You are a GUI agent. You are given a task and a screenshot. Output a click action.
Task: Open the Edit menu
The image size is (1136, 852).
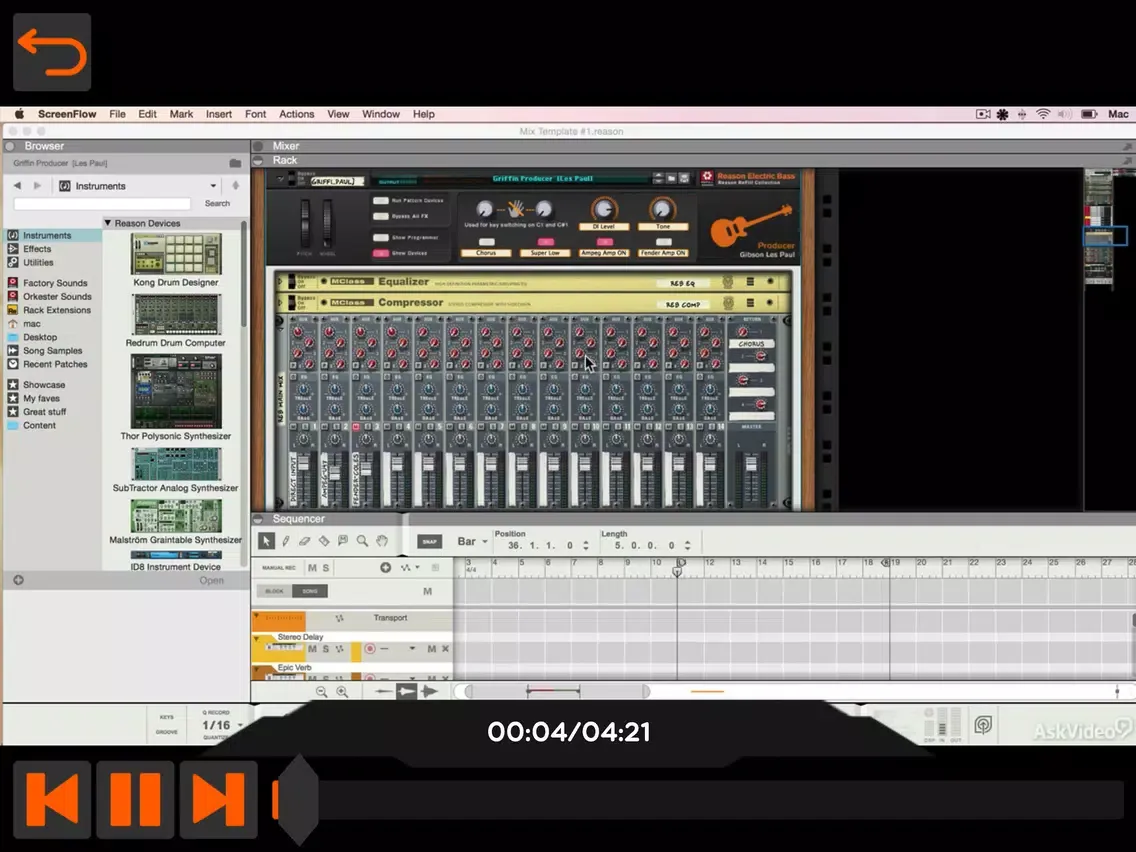click(147, 114)
